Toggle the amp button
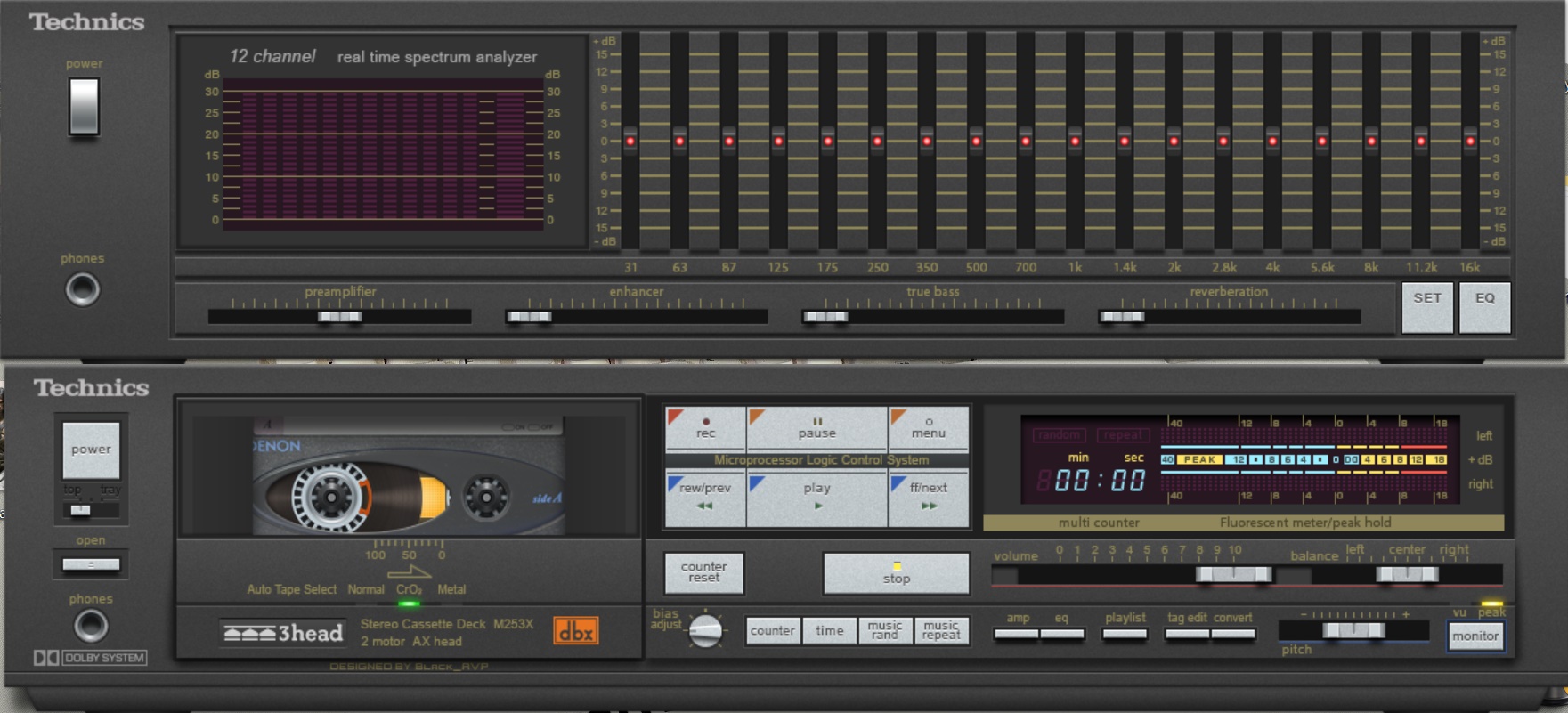The width and height of the screenshot is (1568, 713). 1017,634
